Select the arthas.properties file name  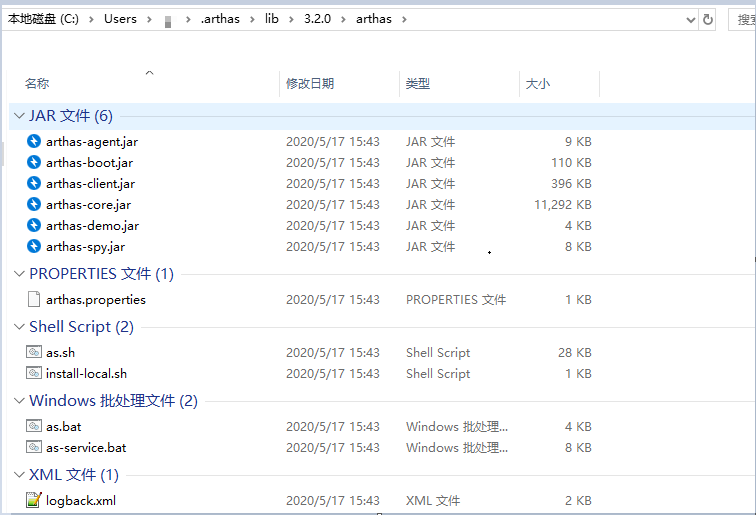click(x=96, y=300)
